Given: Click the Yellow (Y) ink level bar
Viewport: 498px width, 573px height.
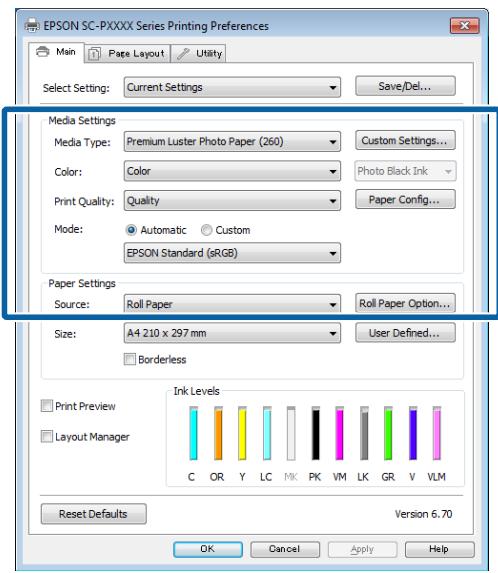Looking at the screenshot, I should point(242,433).
